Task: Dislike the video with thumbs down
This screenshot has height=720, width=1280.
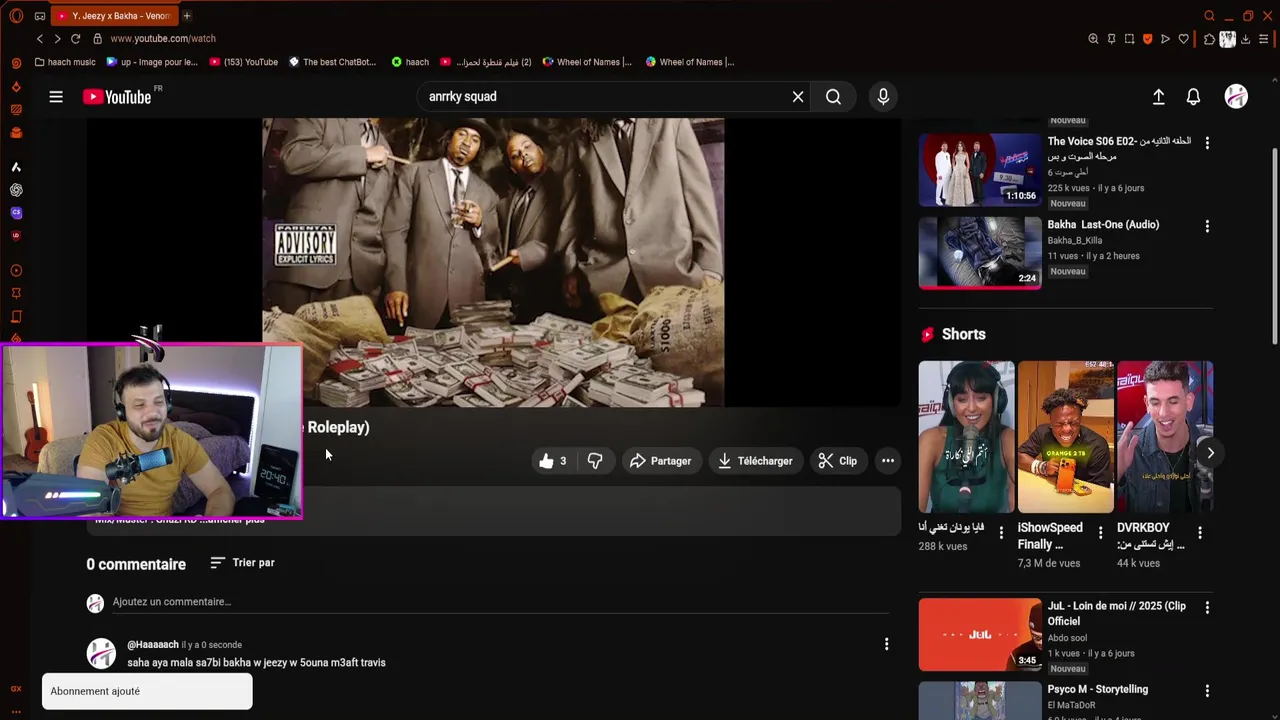Action: 595,461
